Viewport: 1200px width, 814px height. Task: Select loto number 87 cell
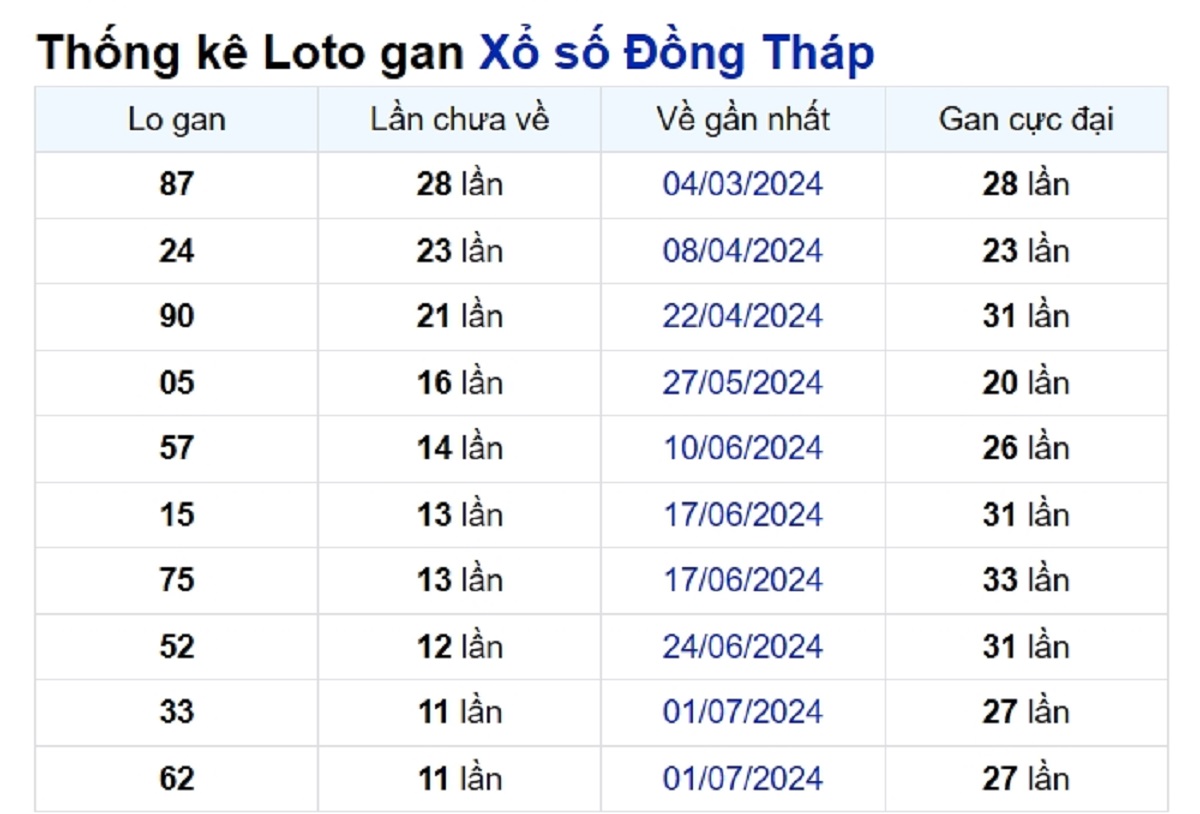tap(177, 185)
